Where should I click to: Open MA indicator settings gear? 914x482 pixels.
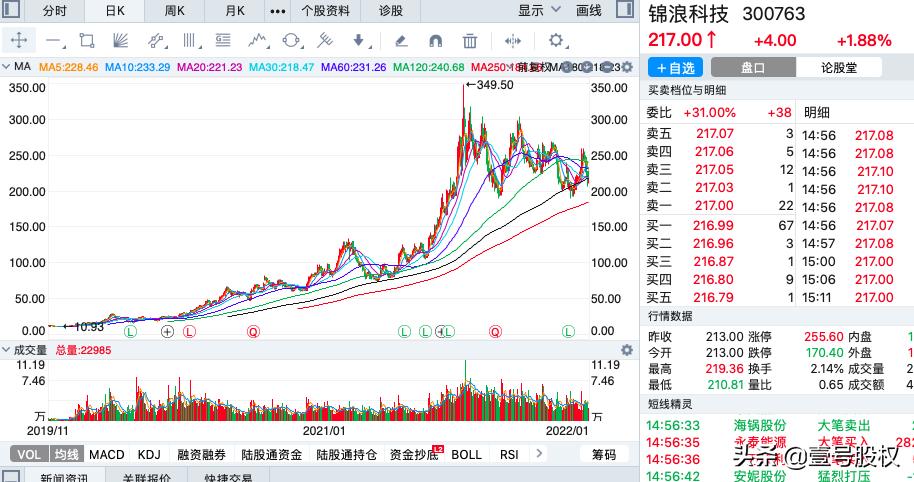(x=627, y=67)
